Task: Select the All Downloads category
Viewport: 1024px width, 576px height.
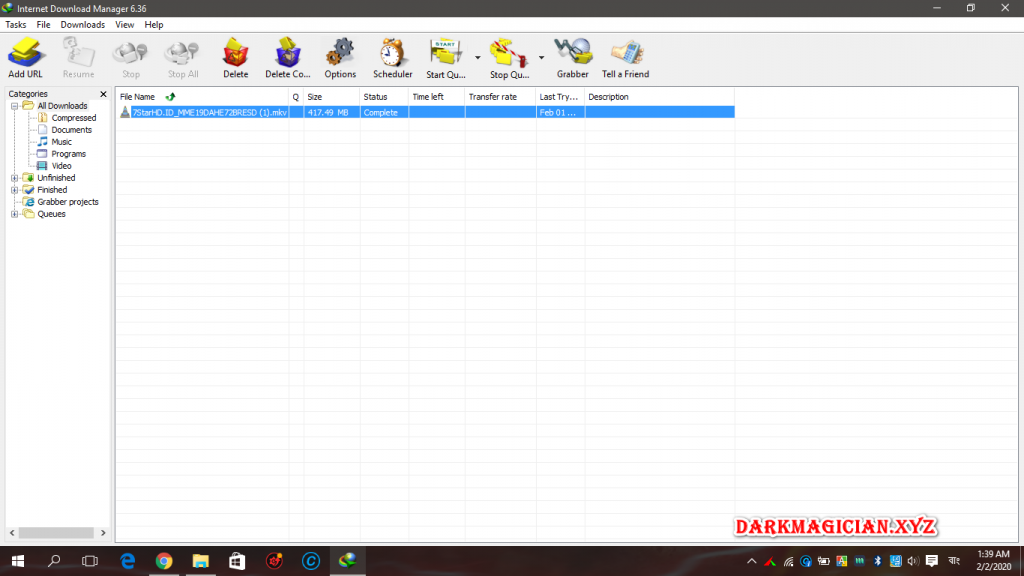Action: tap(62, 106)
